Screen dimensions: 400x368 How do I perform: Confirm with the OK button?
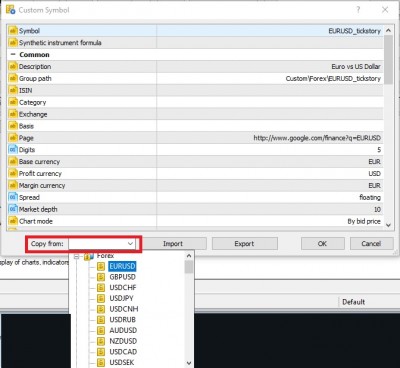(x=323, y=244)
